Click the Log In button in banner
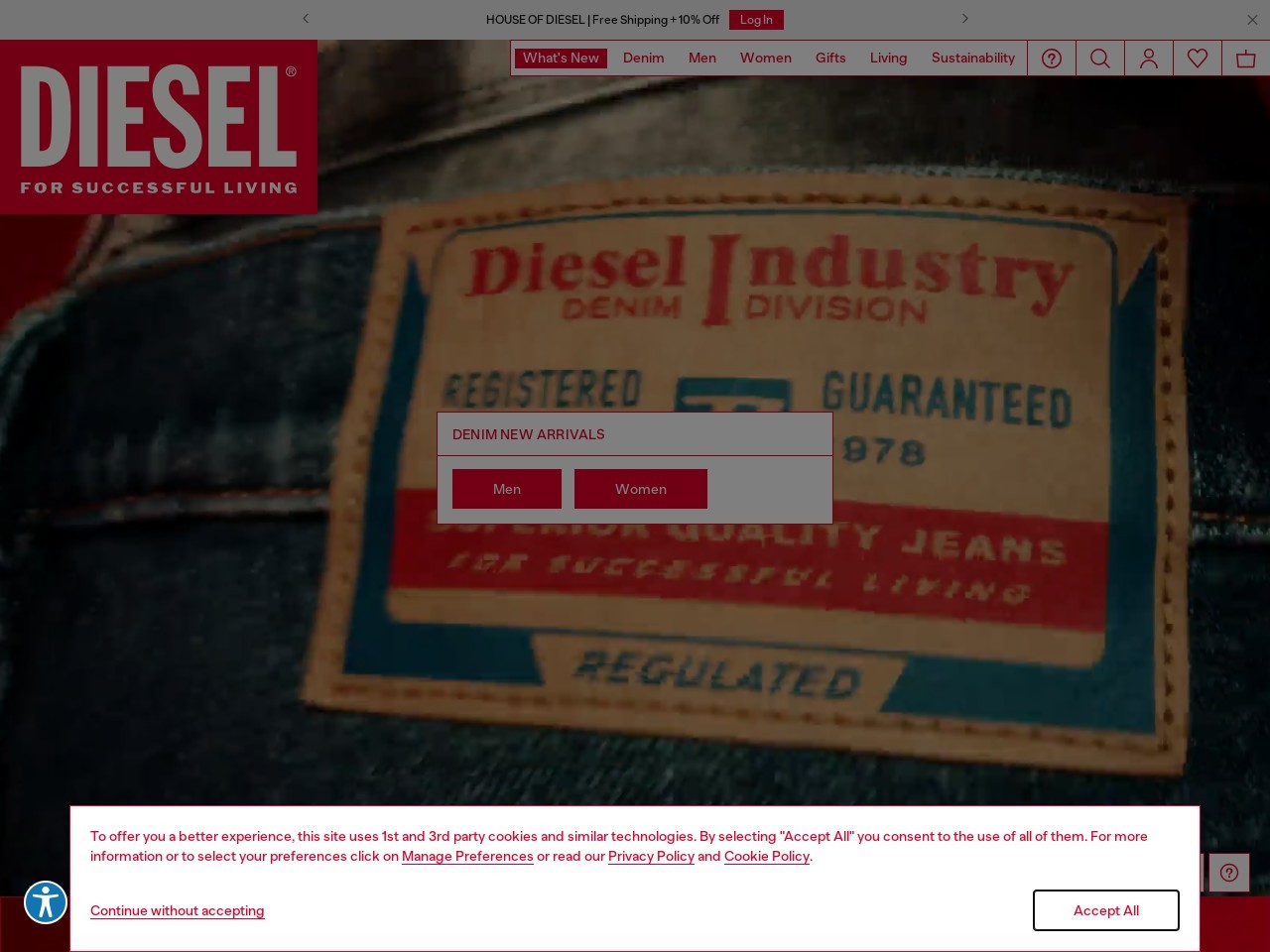 click(756, 20)
